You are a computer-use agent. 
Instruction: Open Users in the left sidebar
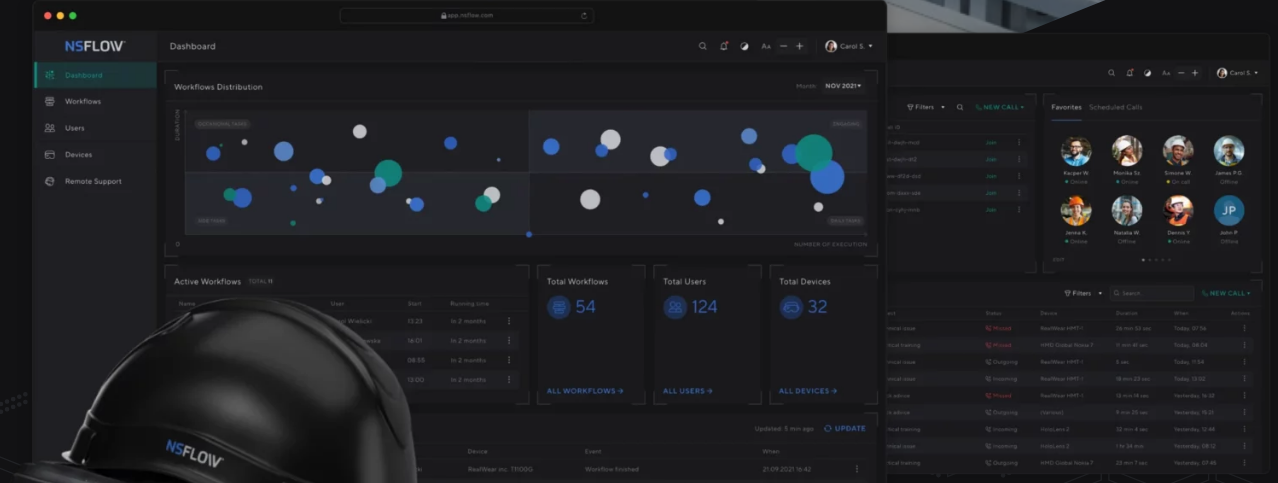pos(94,128)
